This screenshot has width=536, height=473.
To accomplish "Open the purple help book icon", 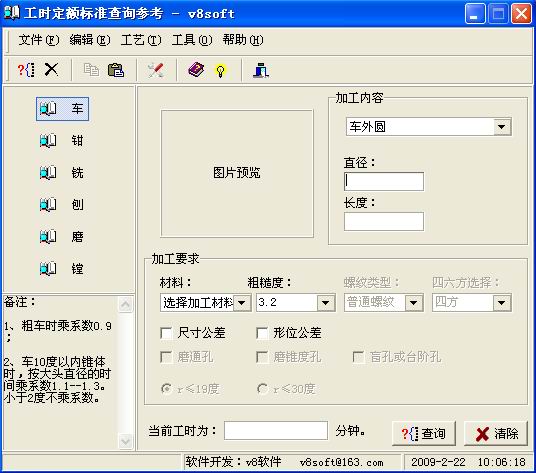I will coord(196,70).
